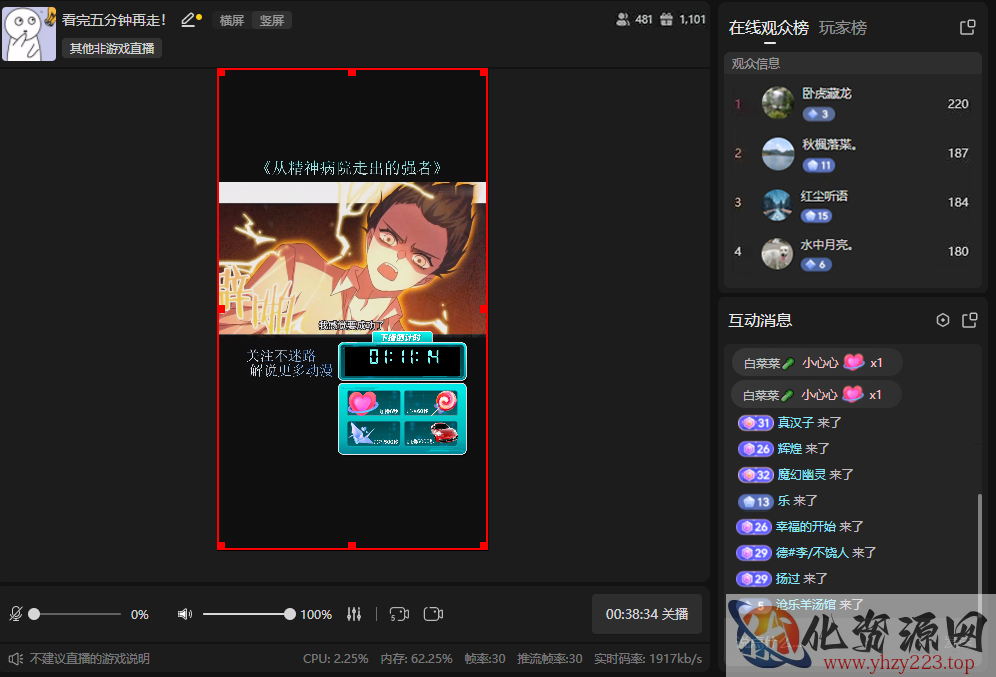996x677 pixels.
Task: Click the heart gift icon in preview
Action: [362, 403]
